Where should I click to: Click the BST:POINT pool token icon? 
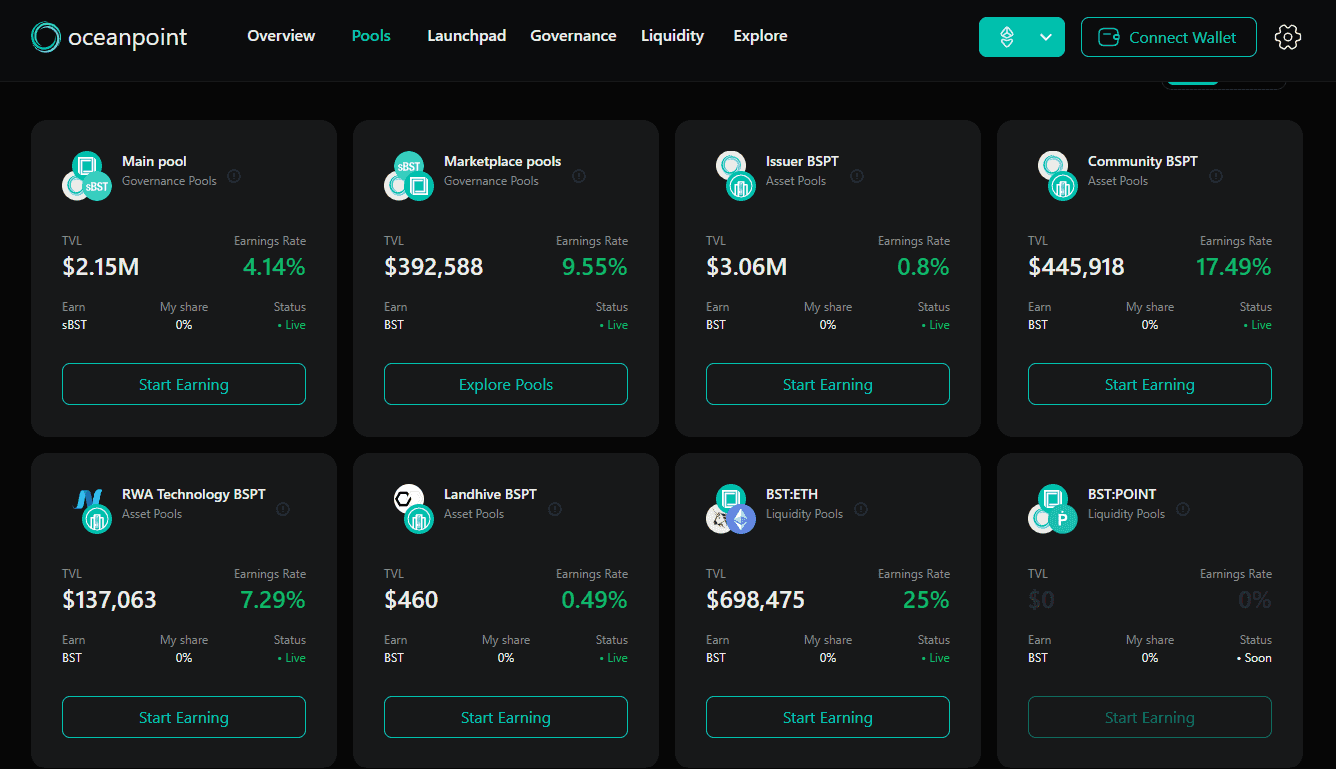coord(1052,508)
